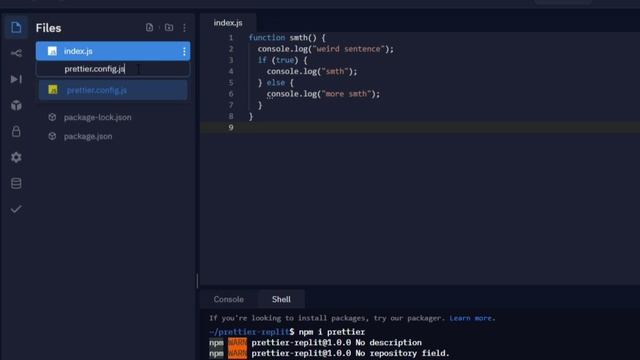This screenshot has width=640, height=360.
Task: Open the Unit tests checkmark icon
Action: pos(16,209)
